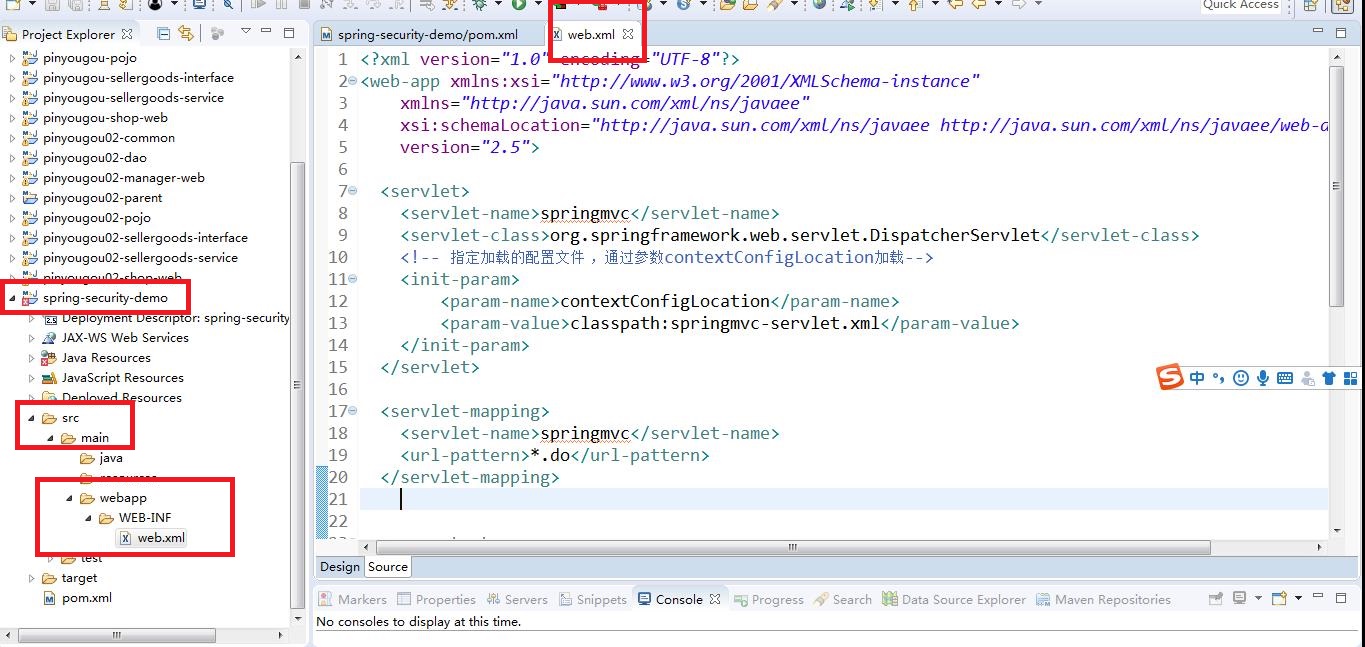Select pinyougou02-parent project
This screenshot has width=1365, height=647.
coord(102,197)
